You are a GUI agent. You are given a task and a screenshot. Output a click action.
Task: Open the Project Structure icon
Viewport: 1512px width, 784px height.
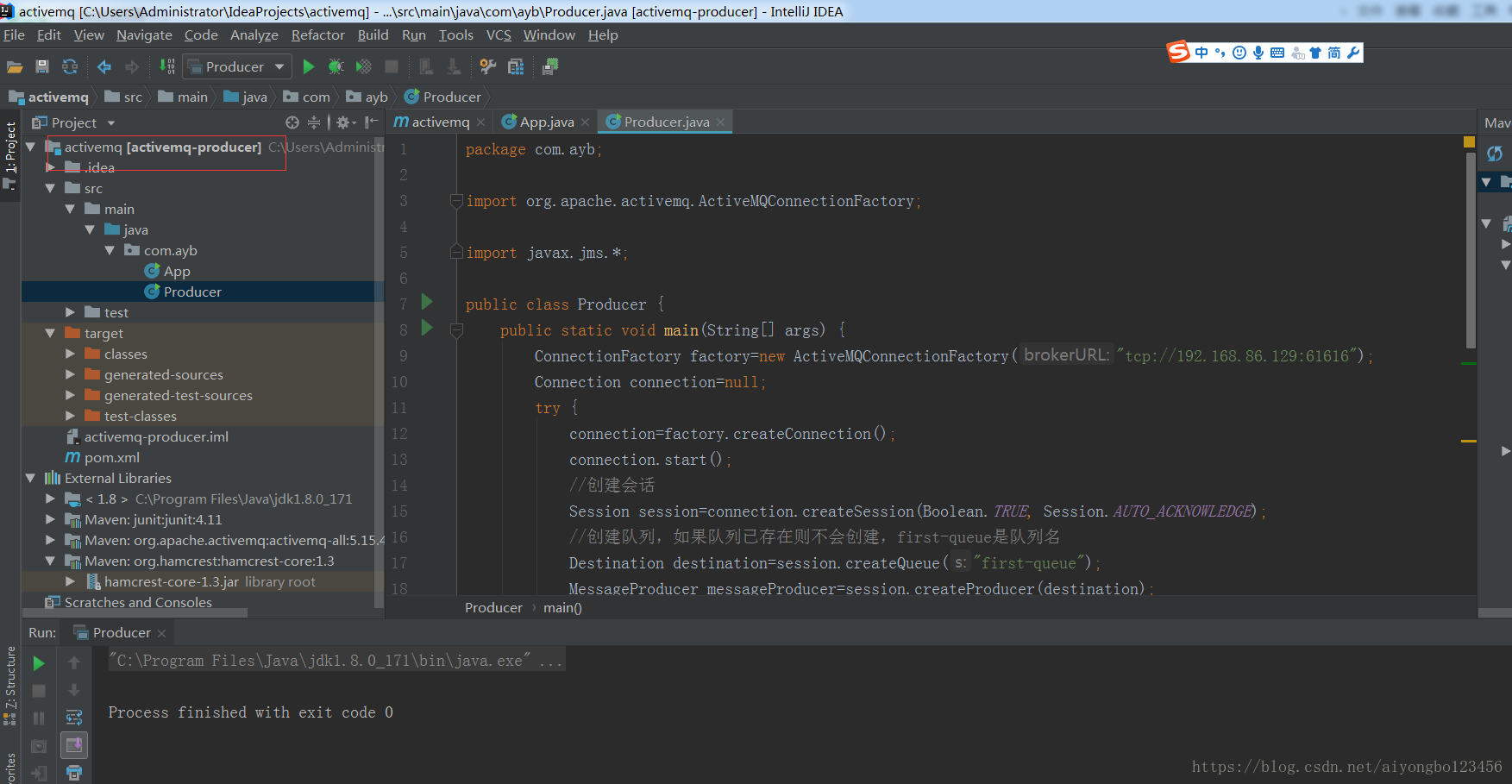516,66
